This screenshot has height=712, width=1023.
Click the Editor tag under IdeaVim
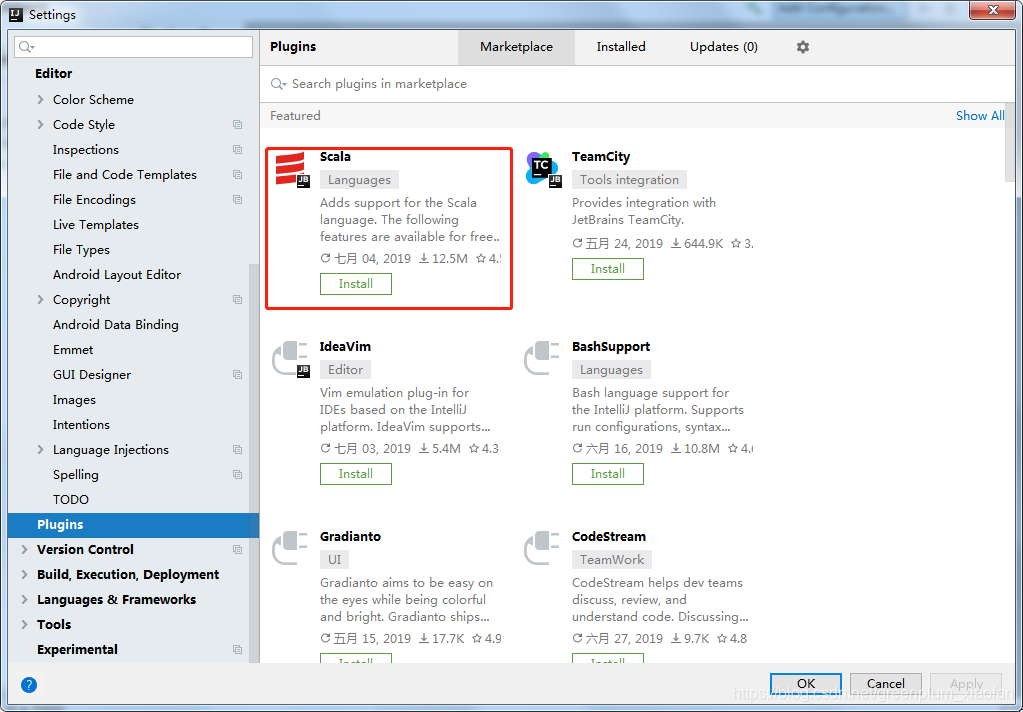coord(346,369)
